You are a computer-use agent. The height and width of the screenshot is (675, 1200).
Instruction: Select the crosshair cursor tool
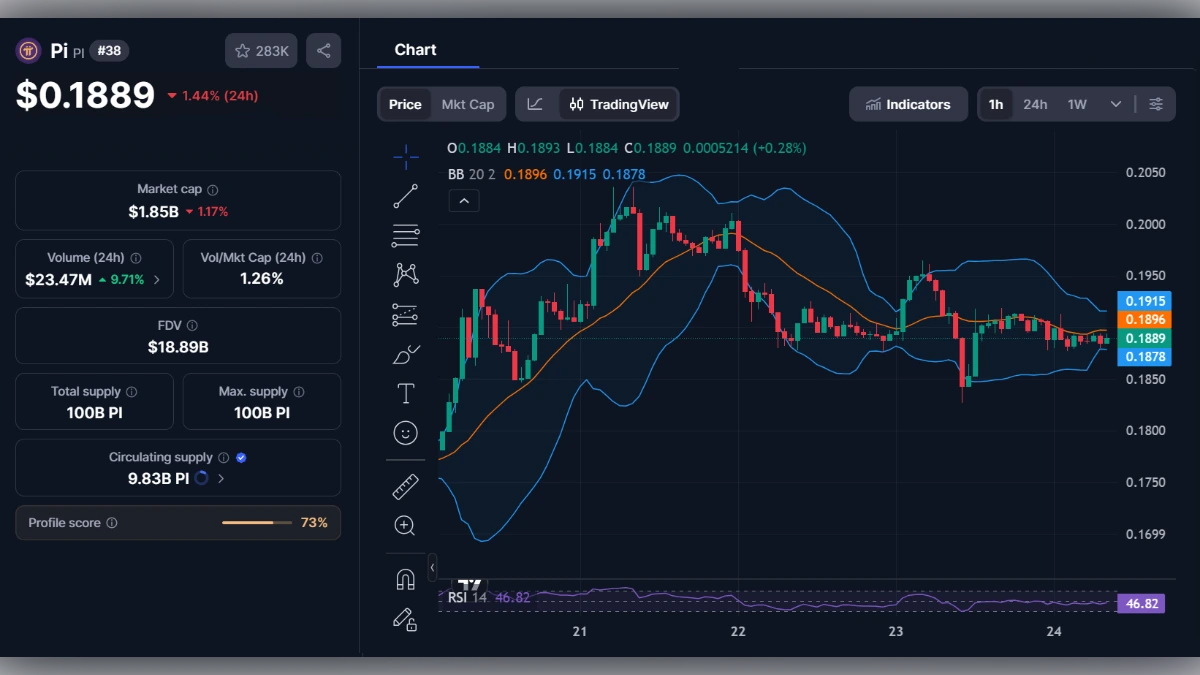[405, 157]
